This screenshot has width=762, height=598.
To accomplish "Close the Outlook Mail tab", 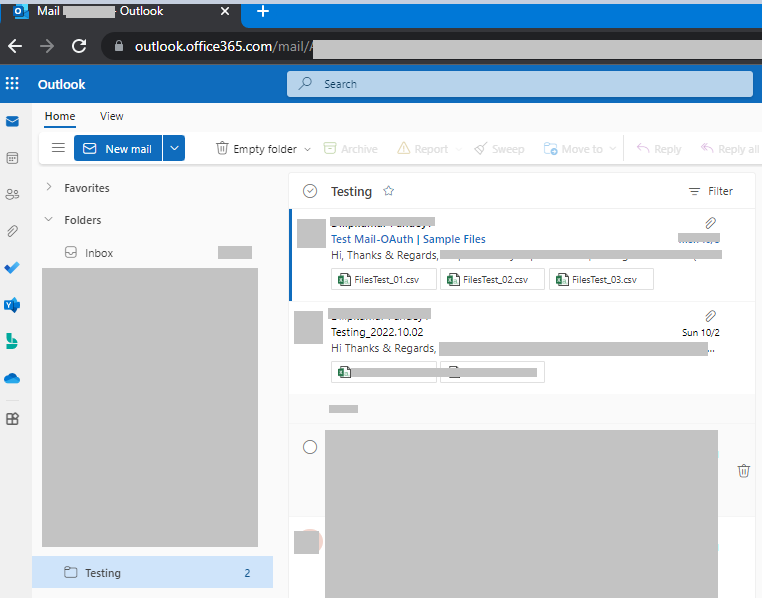I will pyautogui.click(x=225, y=11).
